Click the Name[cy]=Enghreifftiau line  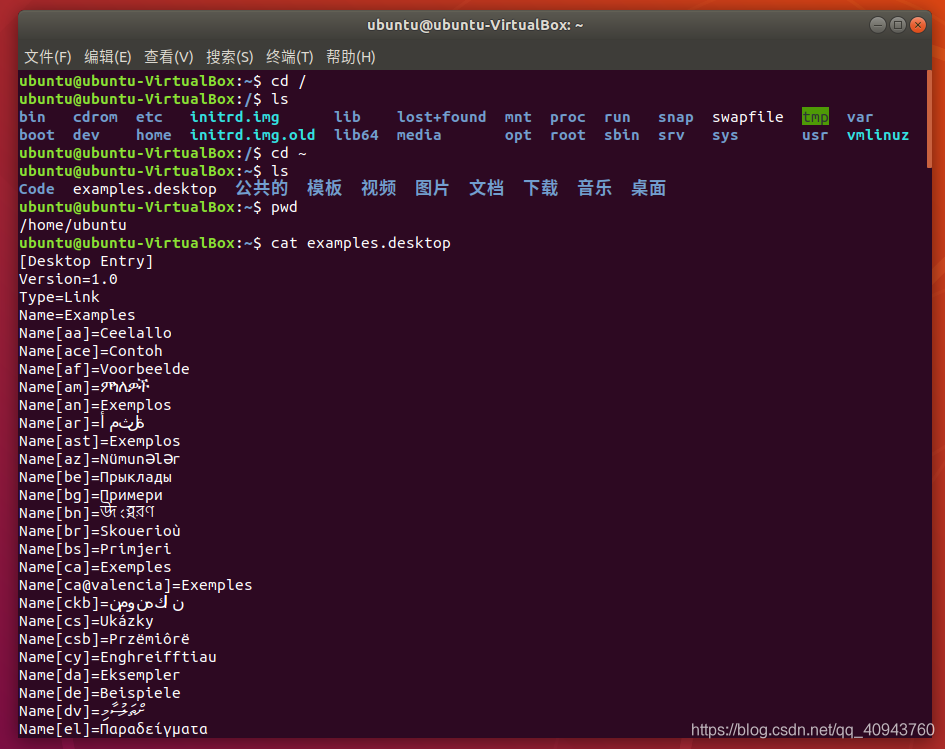tap(118, 657)
